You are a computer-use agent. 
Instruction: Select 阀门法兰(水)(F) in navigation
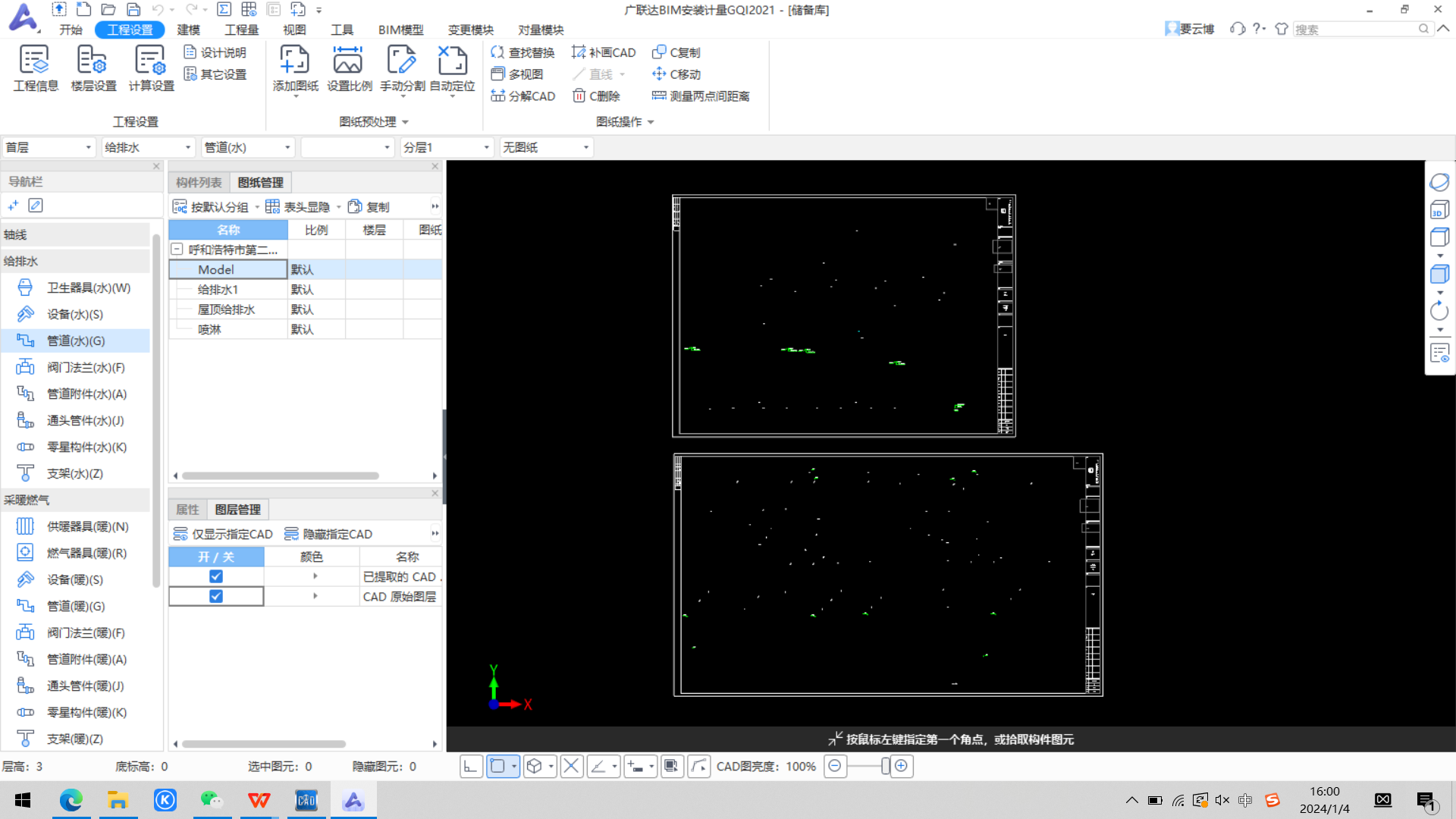tap(74, 367)
